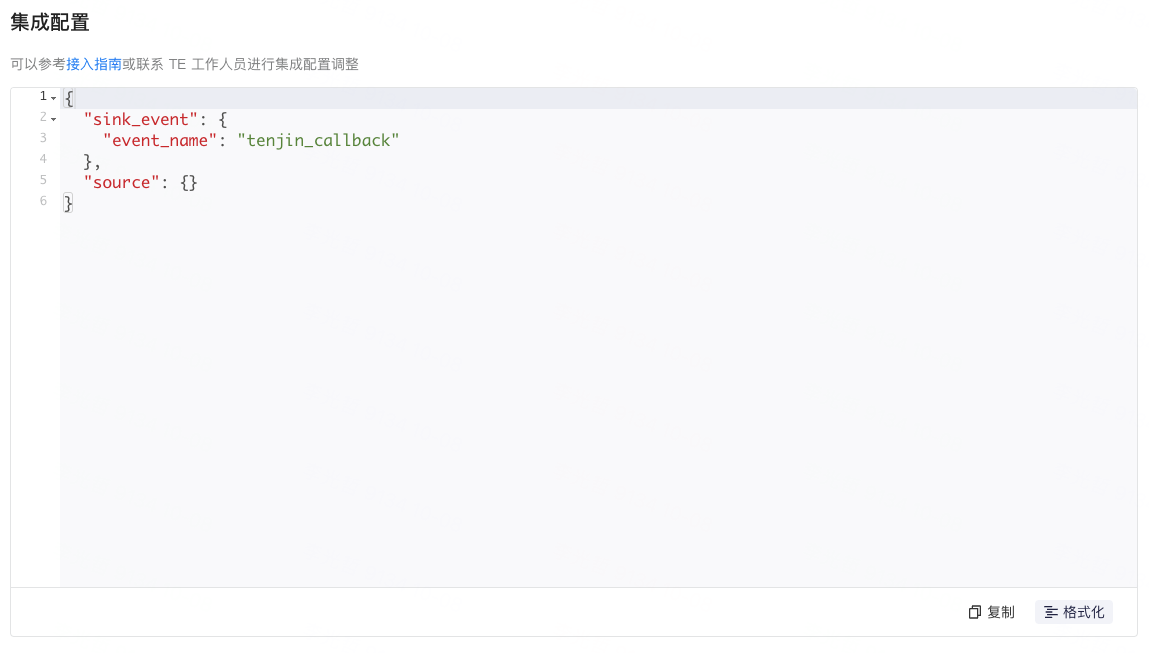Image resolution: width=1149 pixels, height=653 pixels.
Task: Click the empty braces after source
Action: [188, 182]
